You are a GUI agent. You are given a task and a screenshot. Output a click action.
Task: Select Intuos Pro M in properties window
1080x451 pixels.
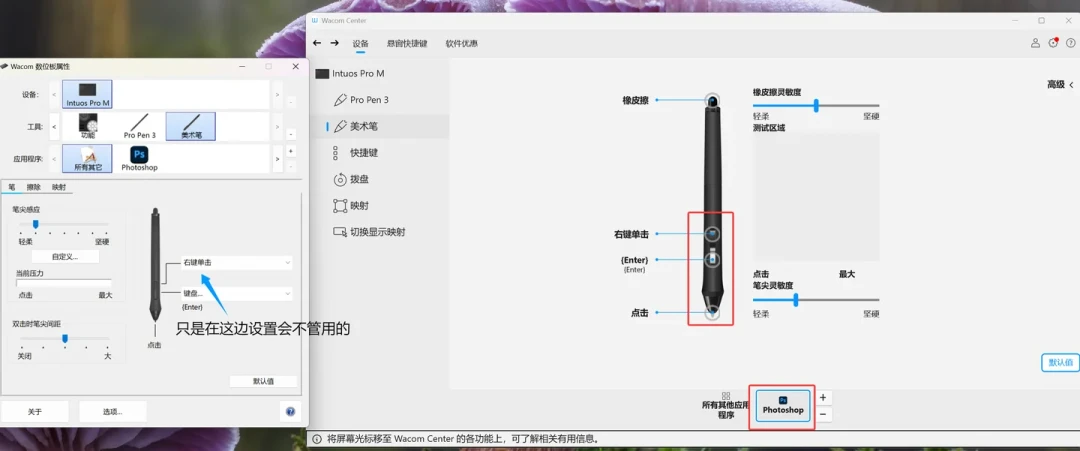(87, 94)
